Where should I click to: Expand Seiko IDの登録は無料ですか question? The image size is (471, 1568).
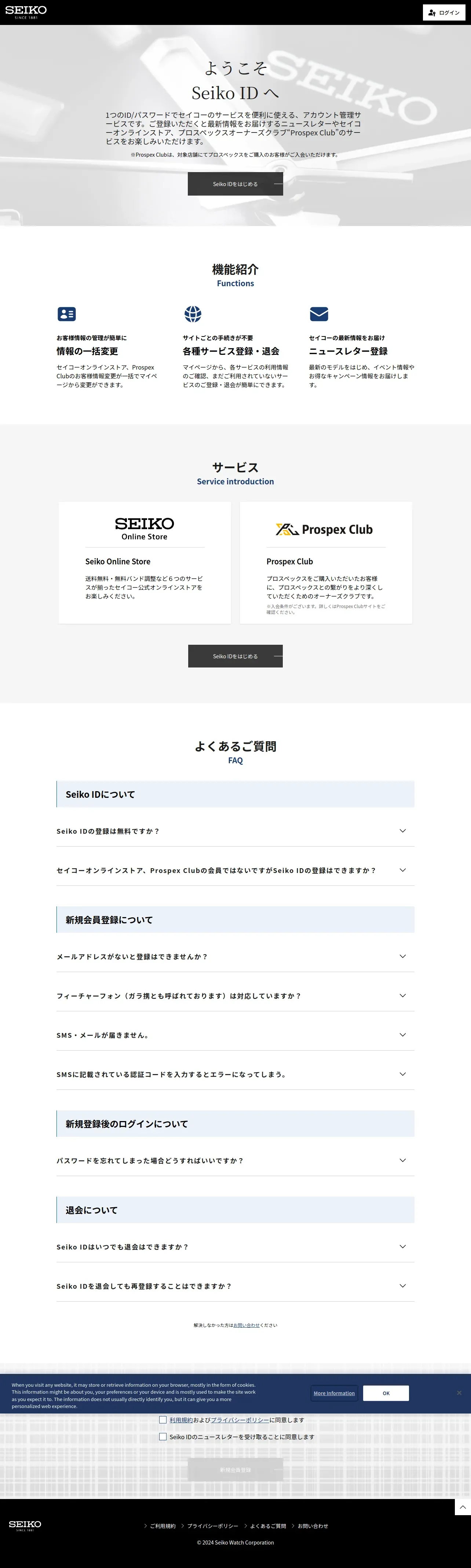pos(235,831)
